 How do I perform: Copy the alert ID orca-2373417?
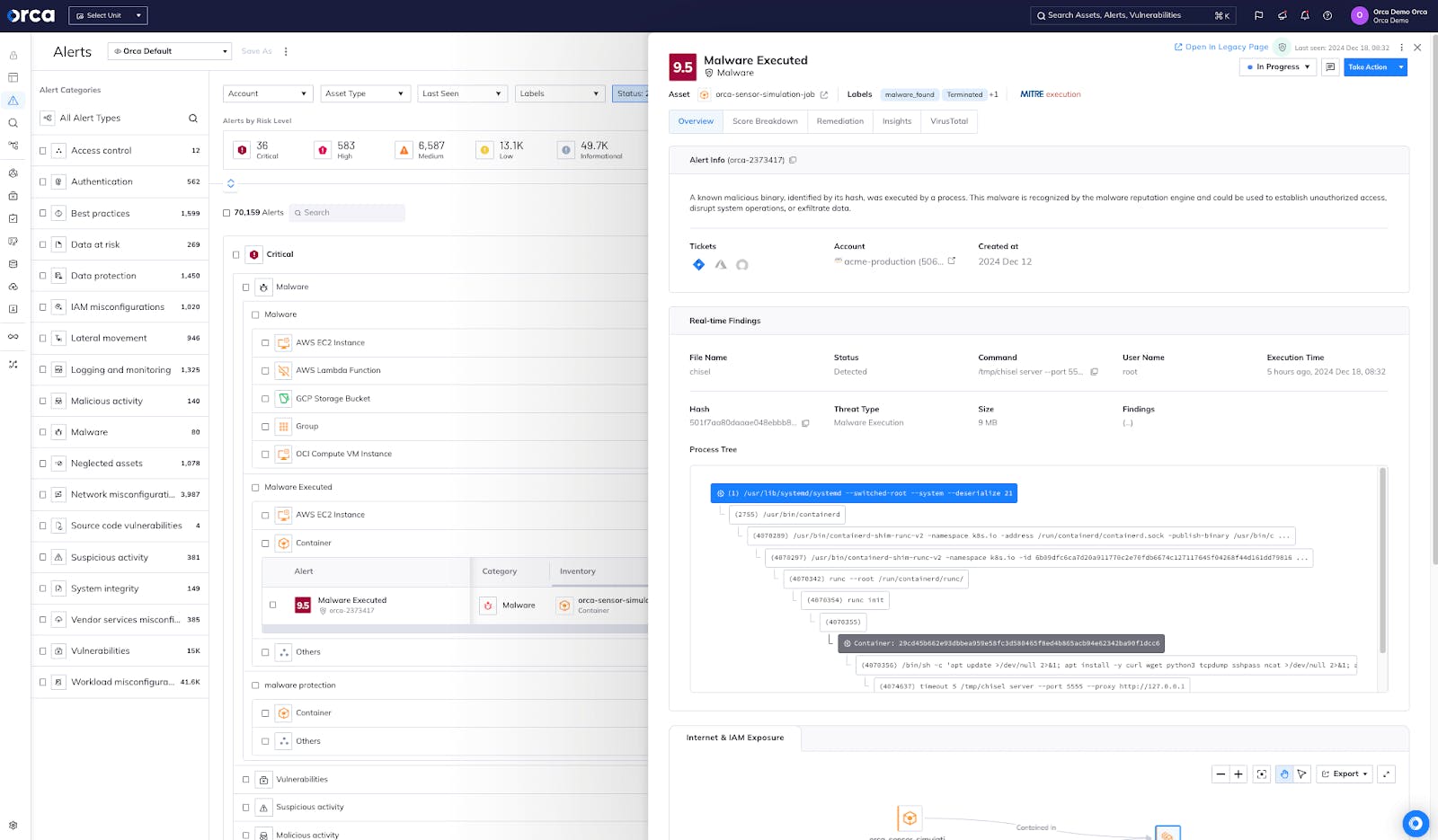coord(793,161)
